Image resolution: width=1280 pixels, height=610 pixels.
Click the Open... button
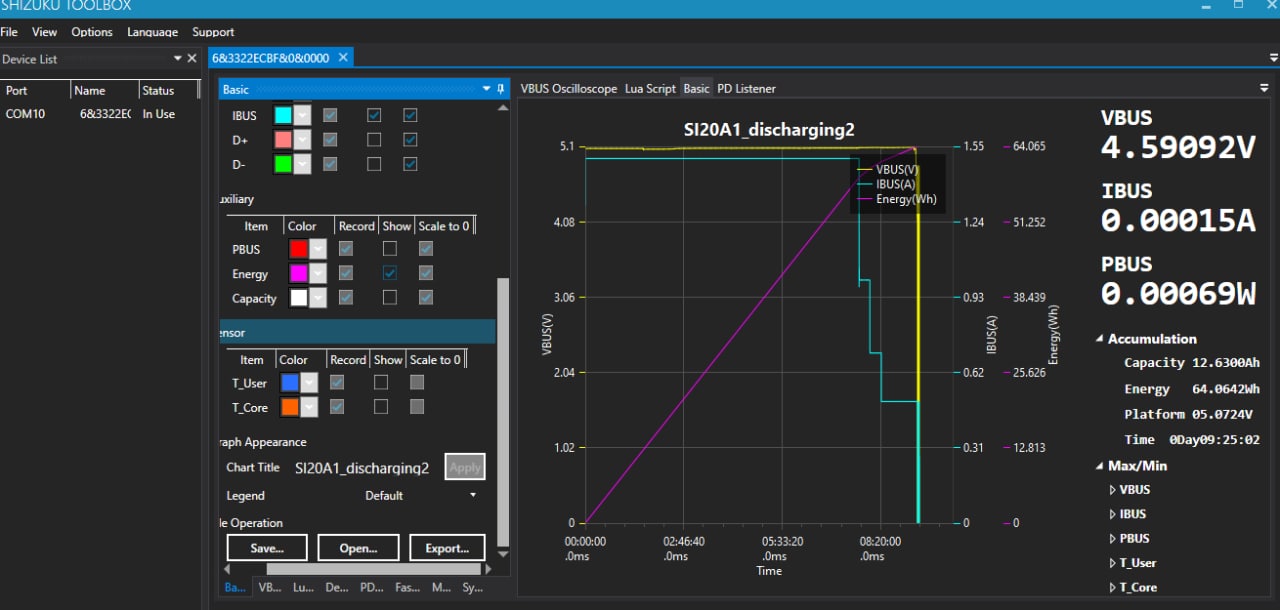coord(358,548)
